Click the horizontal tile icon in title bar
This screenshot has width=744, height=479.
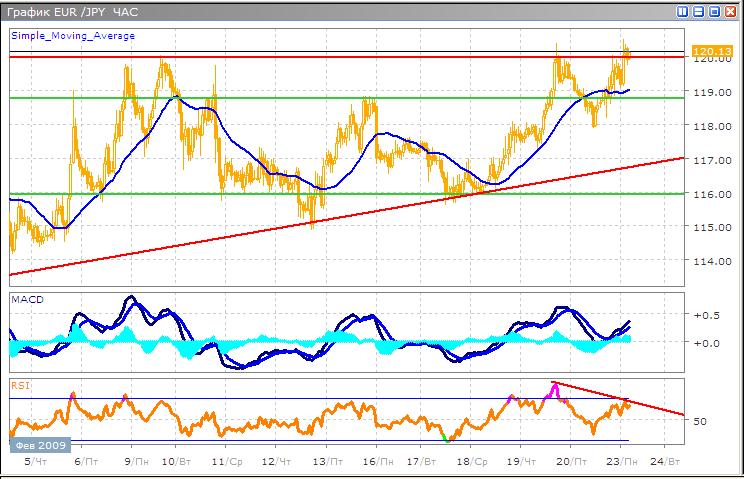[698, 12]
